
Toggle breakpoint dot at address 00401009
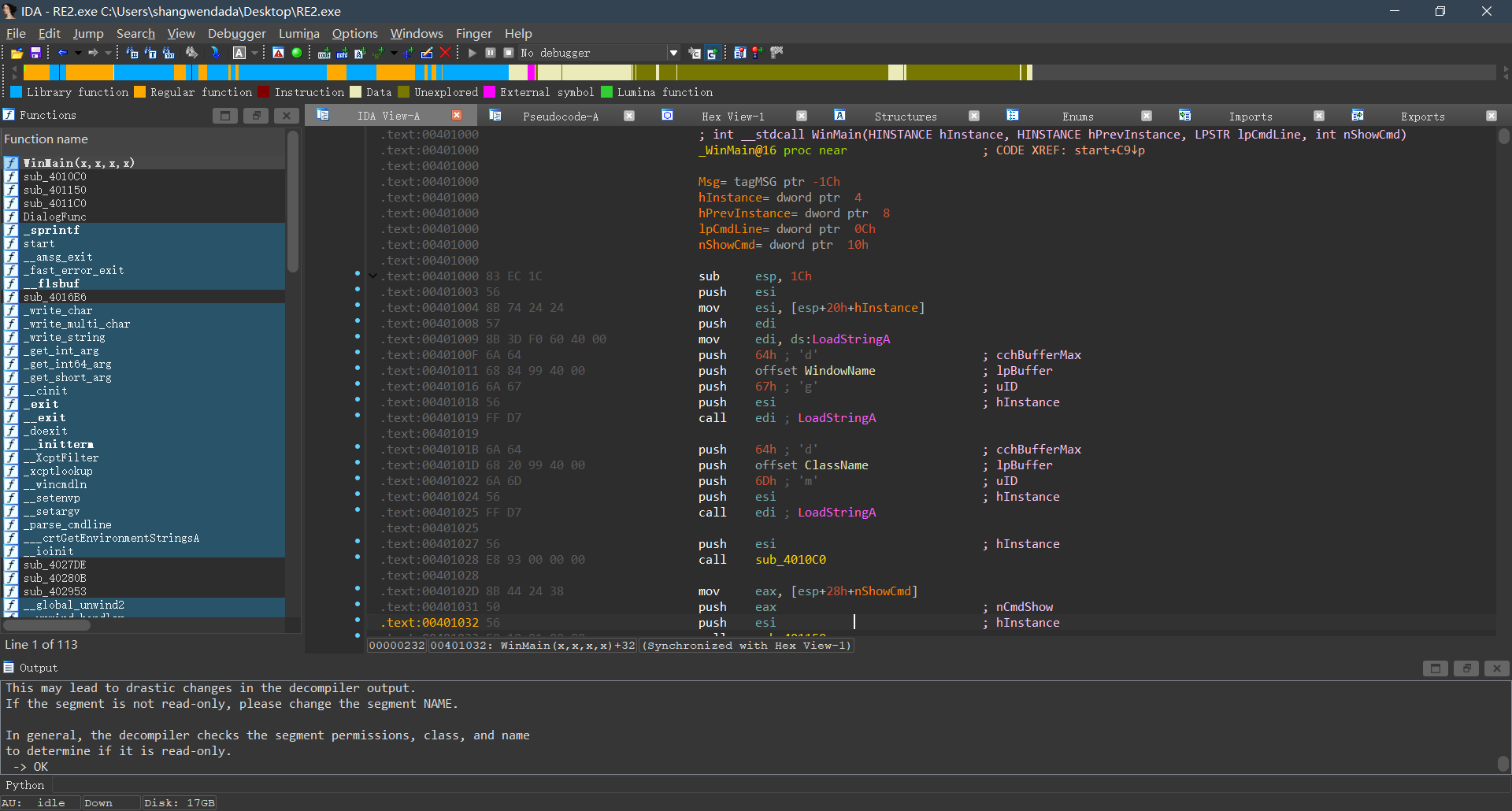coord(358,336)
